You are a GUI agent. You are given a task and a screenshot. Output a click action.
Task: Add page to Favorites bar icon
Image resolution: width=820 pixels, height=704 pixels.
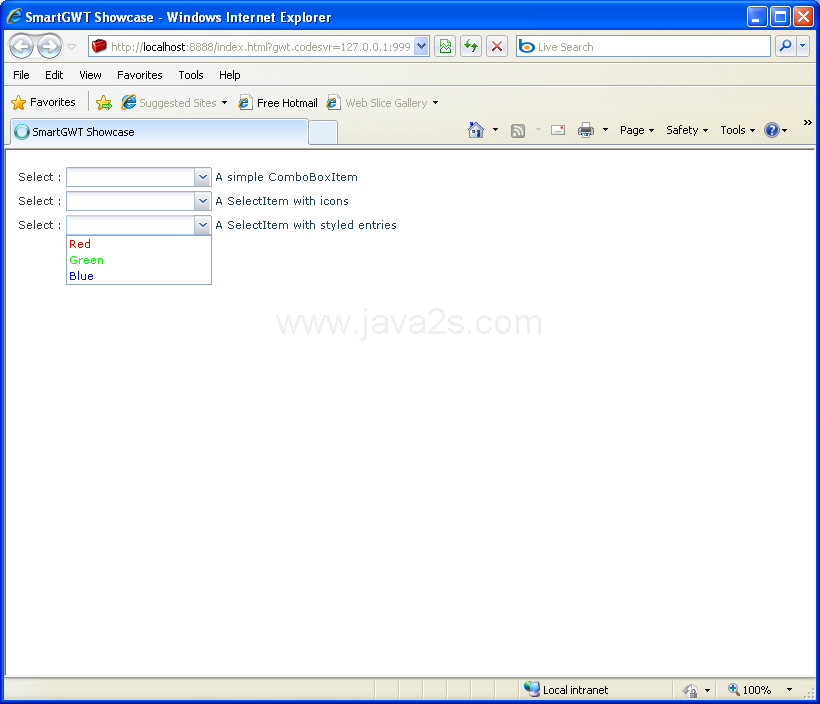tap(104, 103)
